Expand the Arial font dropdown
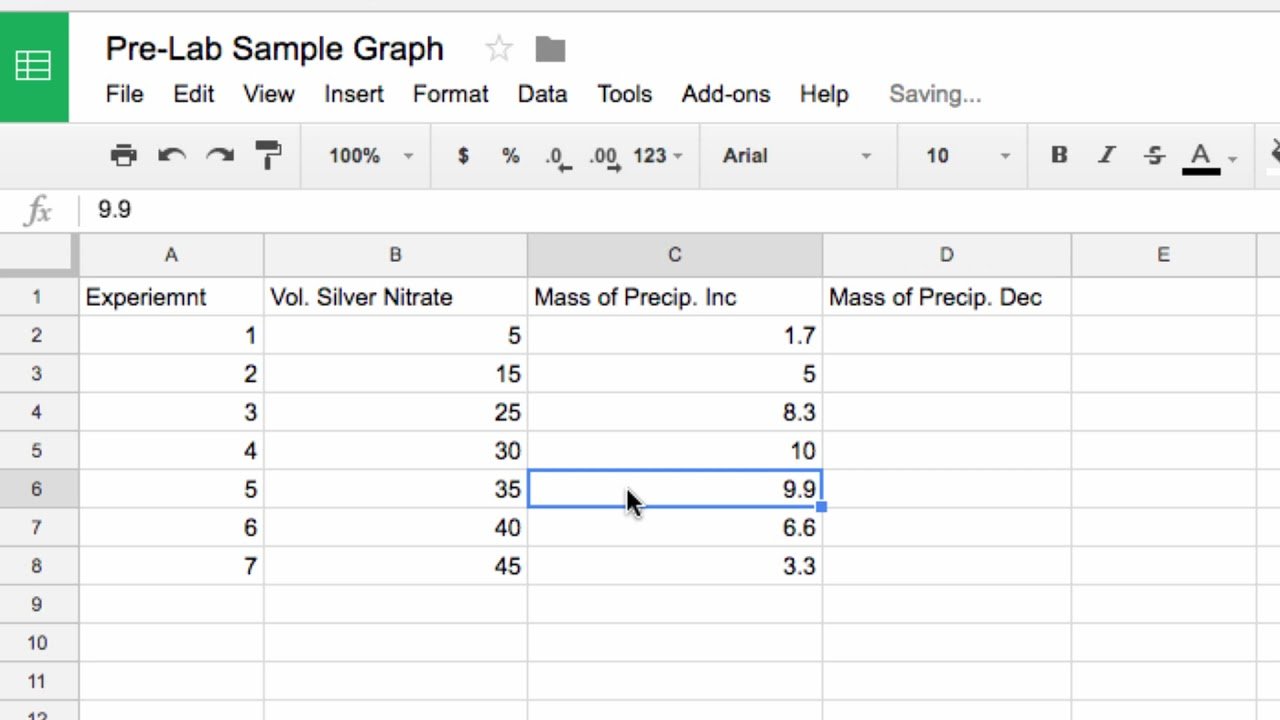1280x720 pixels. pyautogui.click(x=797, y=156)
